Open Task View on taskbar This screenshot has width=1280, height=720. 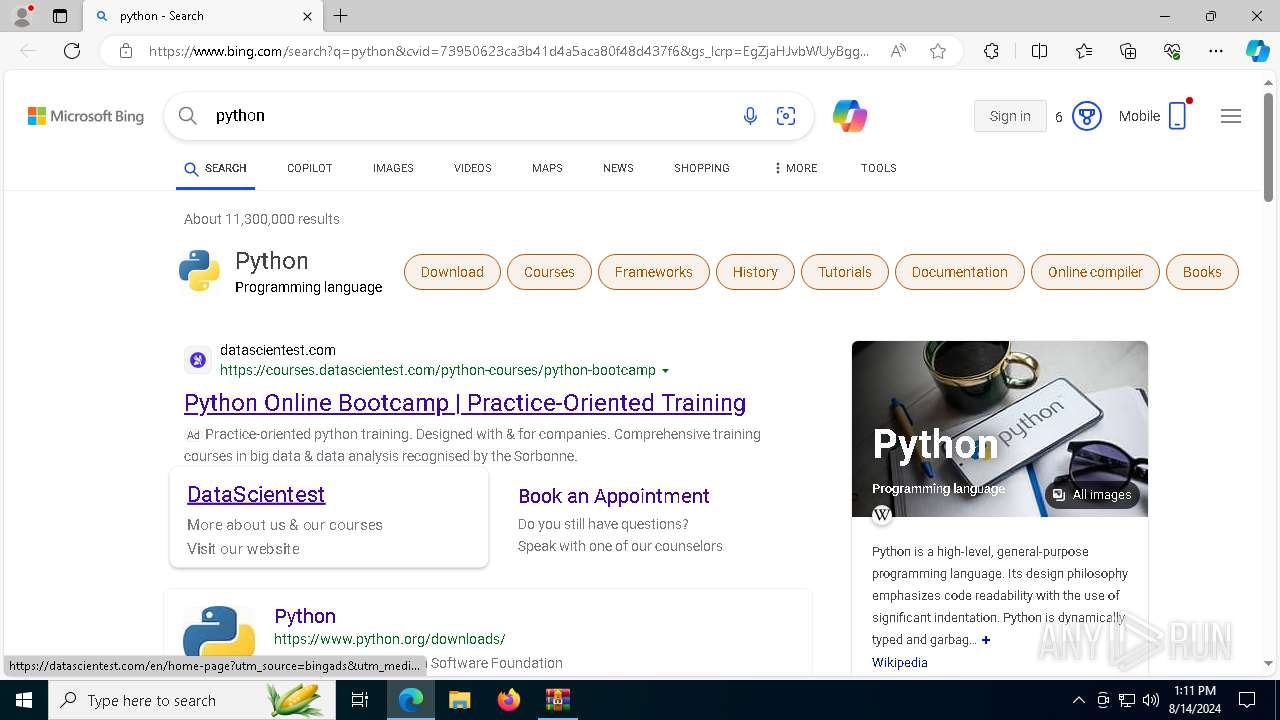click(x=360, y=700)
